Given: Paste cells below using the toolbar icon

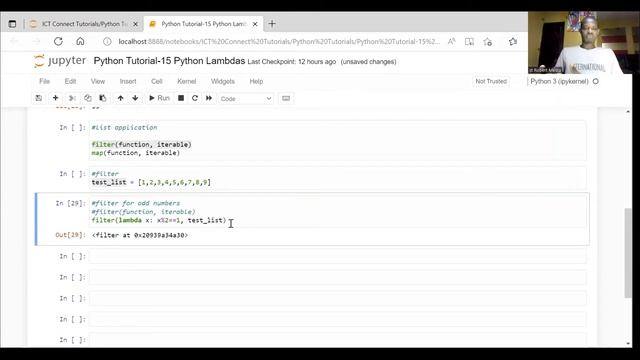Looking at the screenshot, I should pyautogui.click(x=102, y=98).
